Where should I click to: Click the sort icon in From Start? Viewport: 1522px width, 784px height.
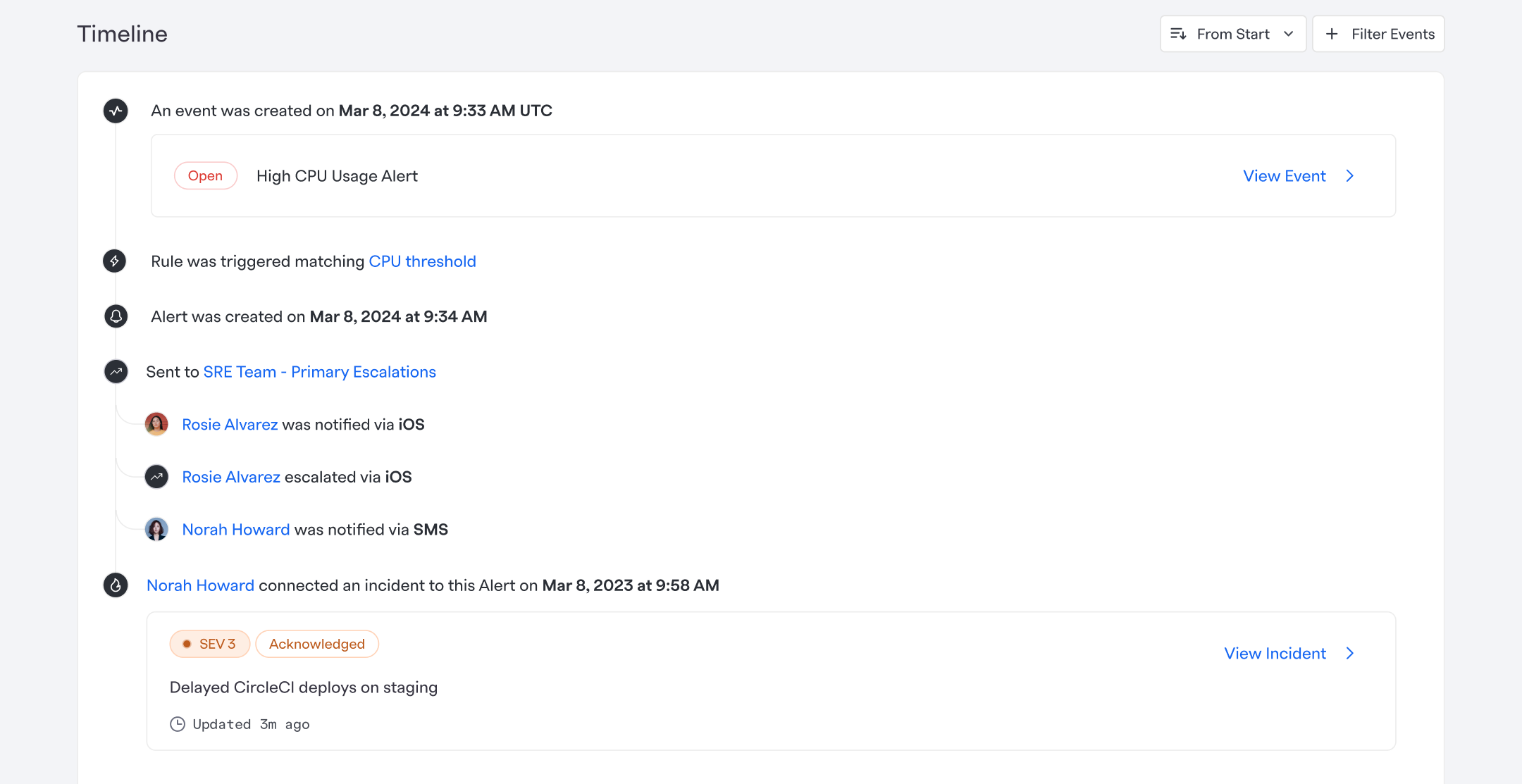point(1178,34)
